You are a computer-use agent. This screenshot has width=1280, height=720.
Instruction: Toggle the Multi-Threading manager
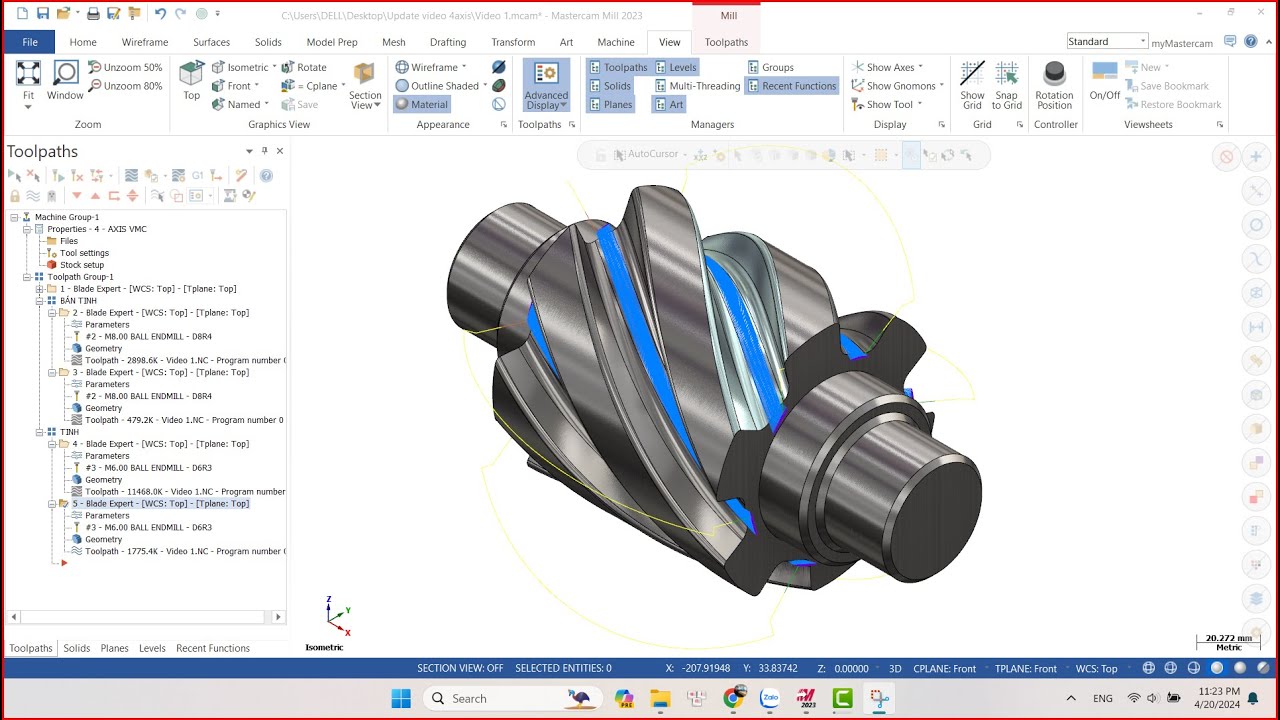[697, 86]
